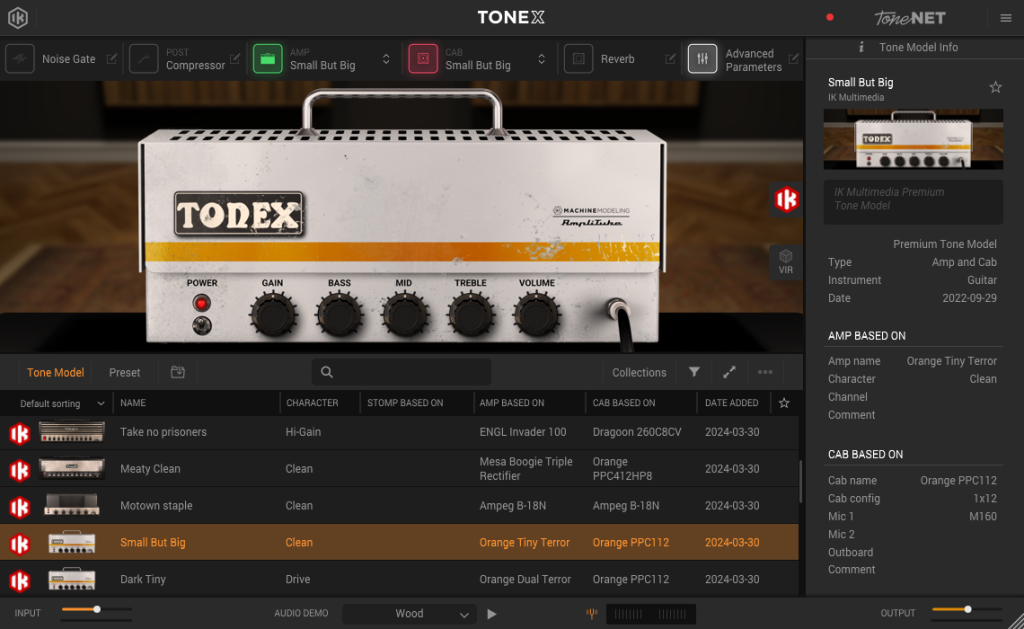Toggle the green AMP enable button
Viewport: 1024px width, 629px height.
click(x=268, y=59)
